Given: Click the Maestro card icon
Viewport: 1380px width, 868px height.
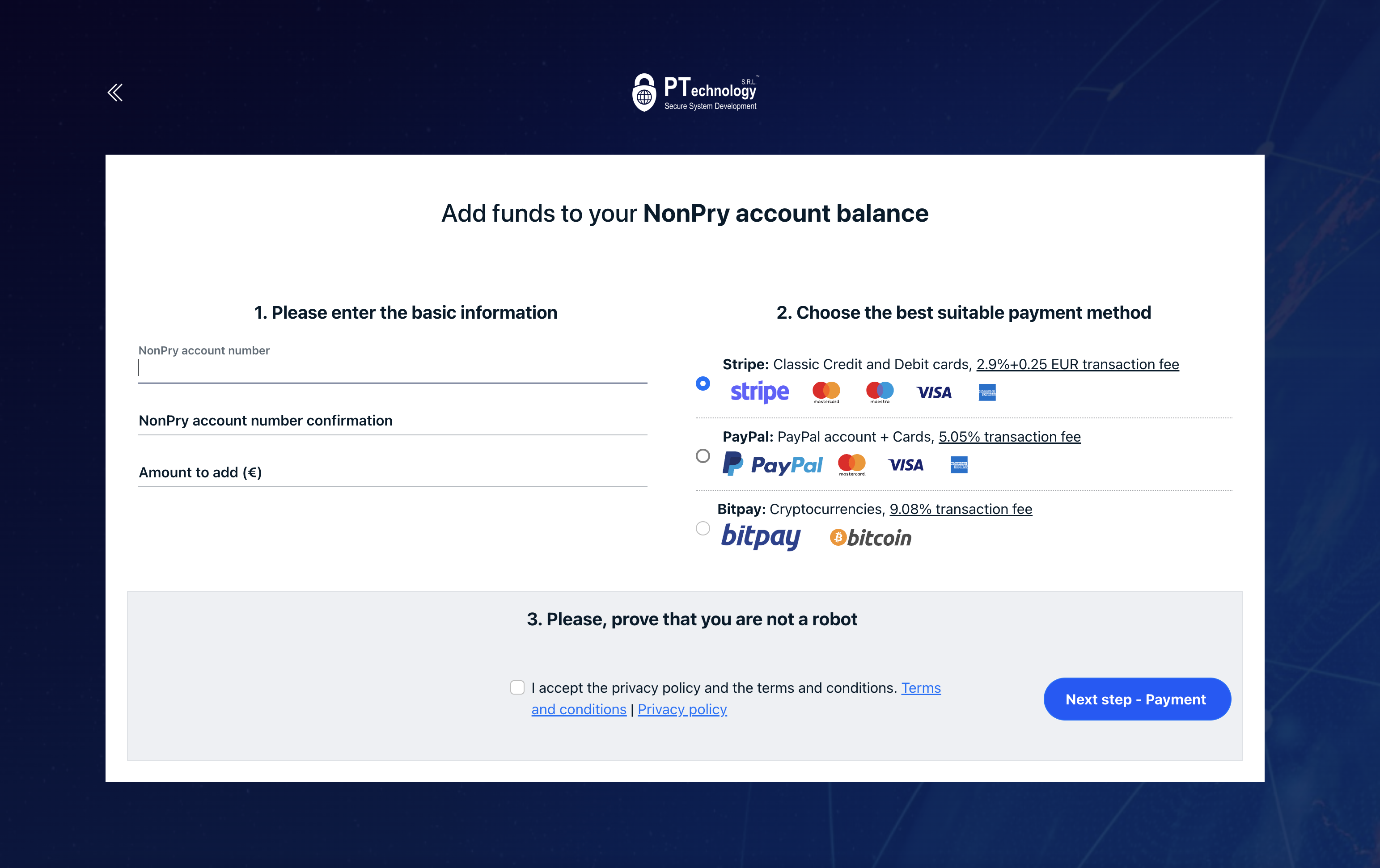Looking at the screenshot, I should (x=880, y=392).
